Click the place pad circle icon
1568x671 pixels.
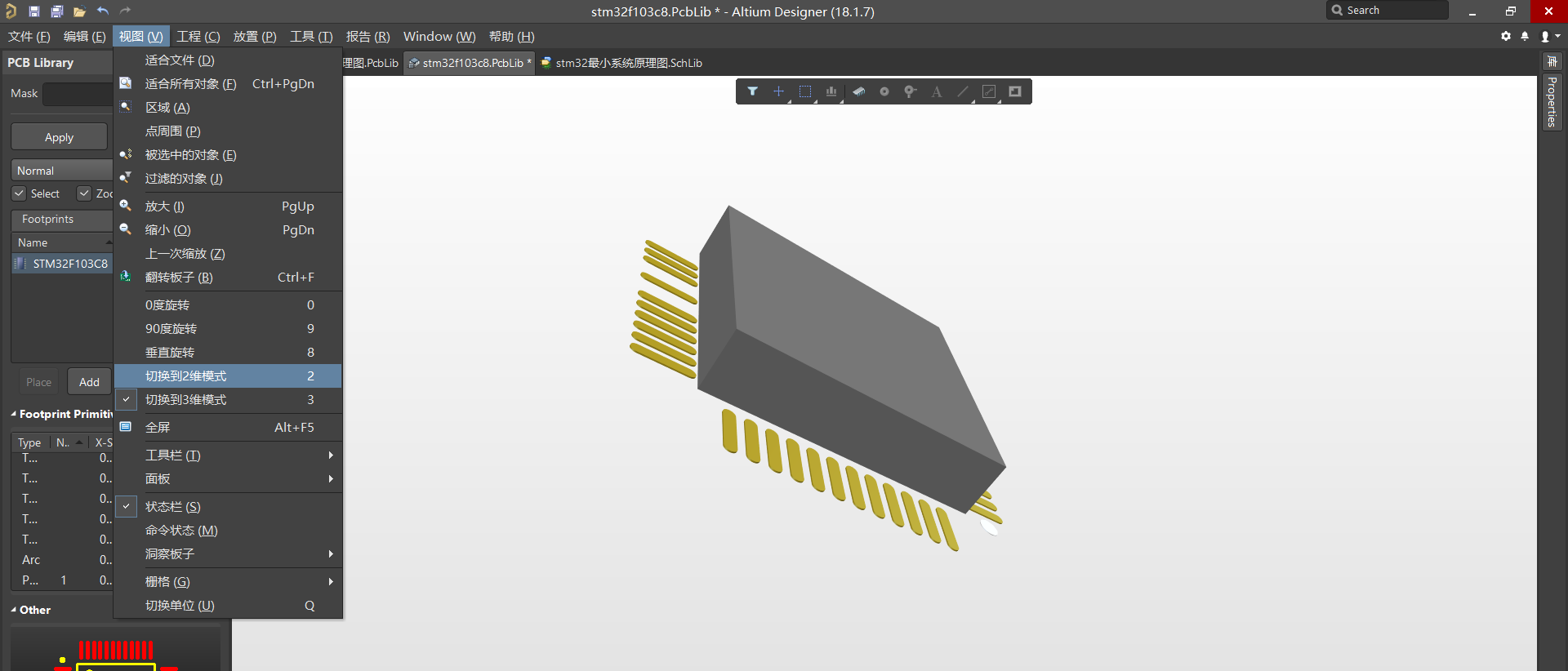[884, 91]
